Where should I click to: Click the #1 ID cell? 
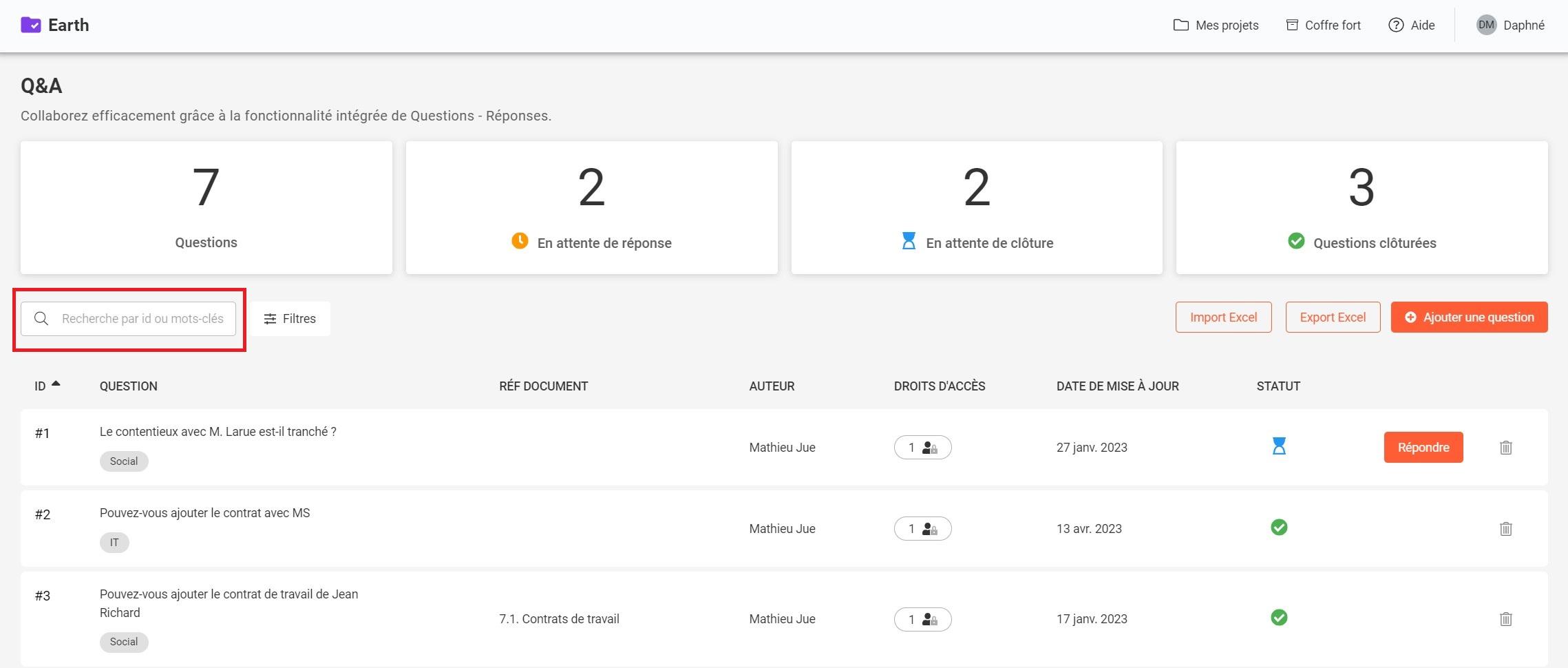click(42, 433)
